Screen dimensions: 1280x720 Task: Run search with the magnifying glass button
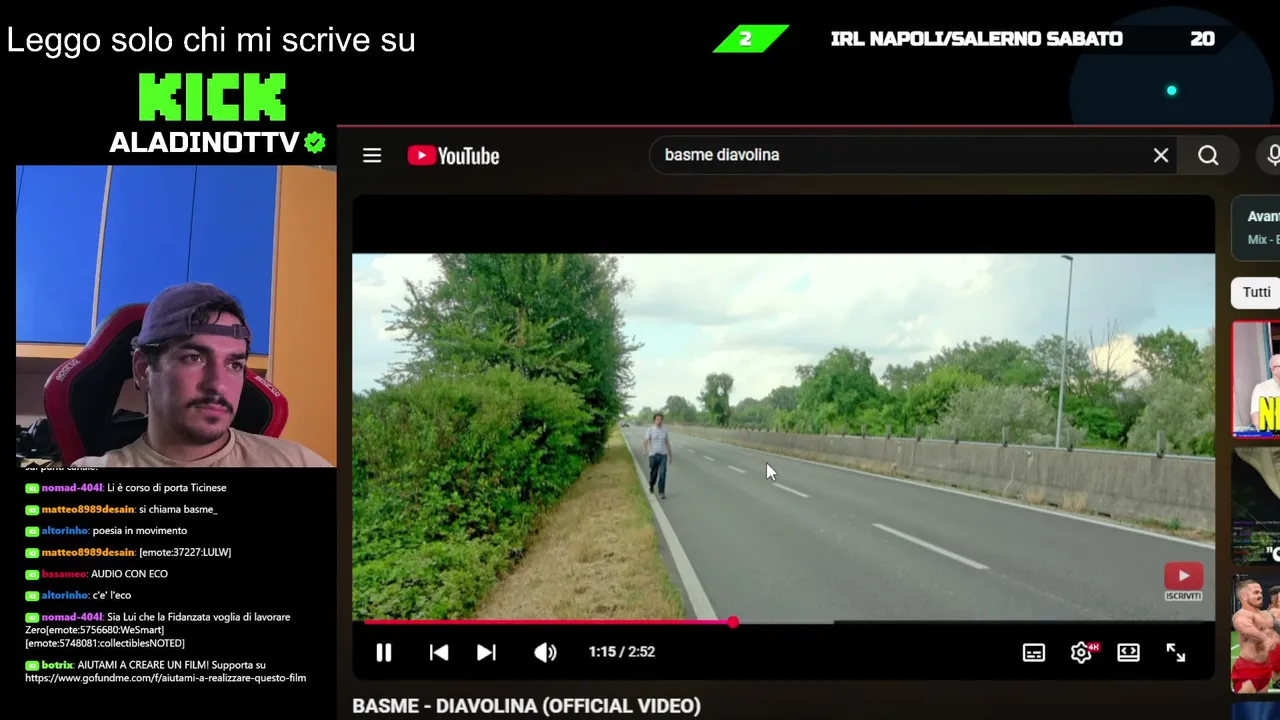(x=1208, y=155)
